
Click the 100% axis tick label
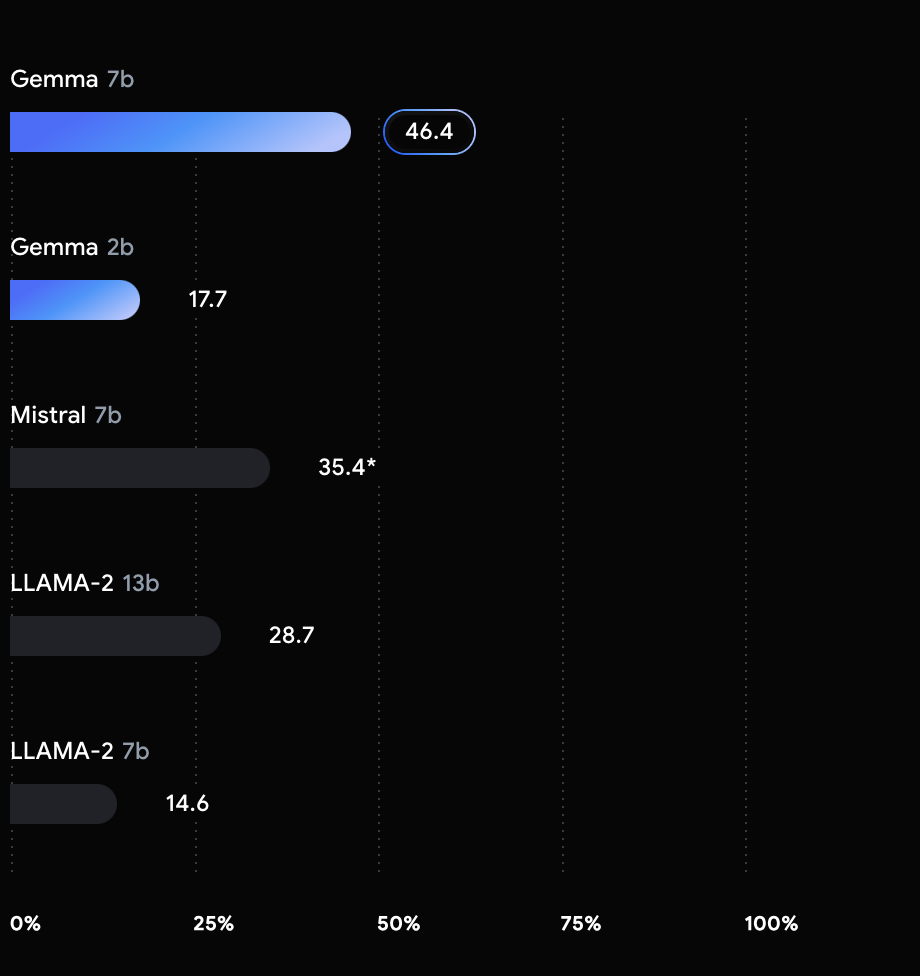pyautogui.click(x=771, y=923)
